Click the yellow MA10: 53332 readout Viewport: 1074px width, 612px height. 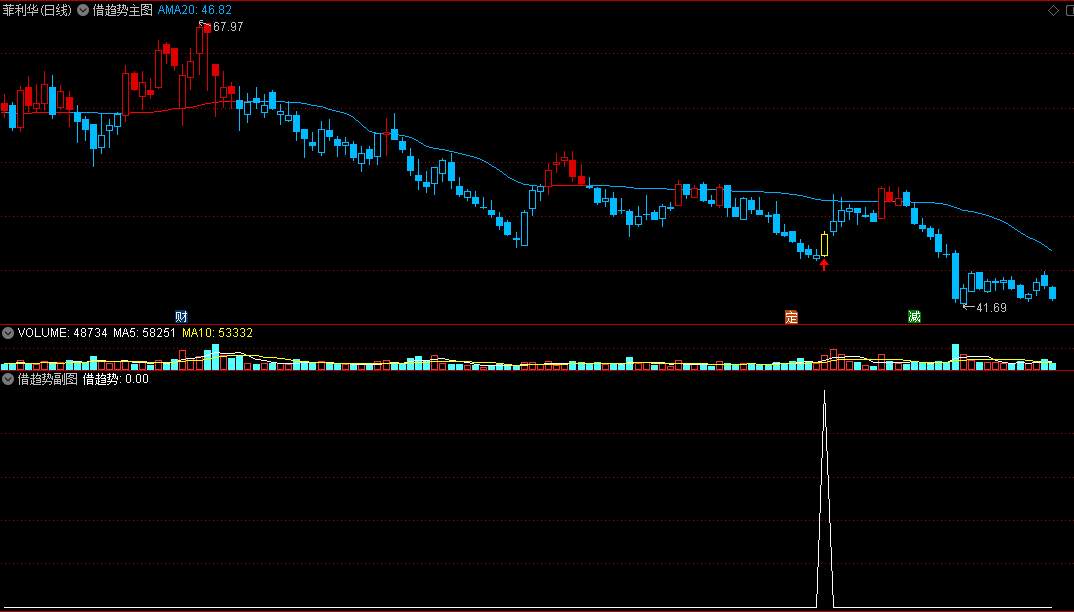pos(217,333)
